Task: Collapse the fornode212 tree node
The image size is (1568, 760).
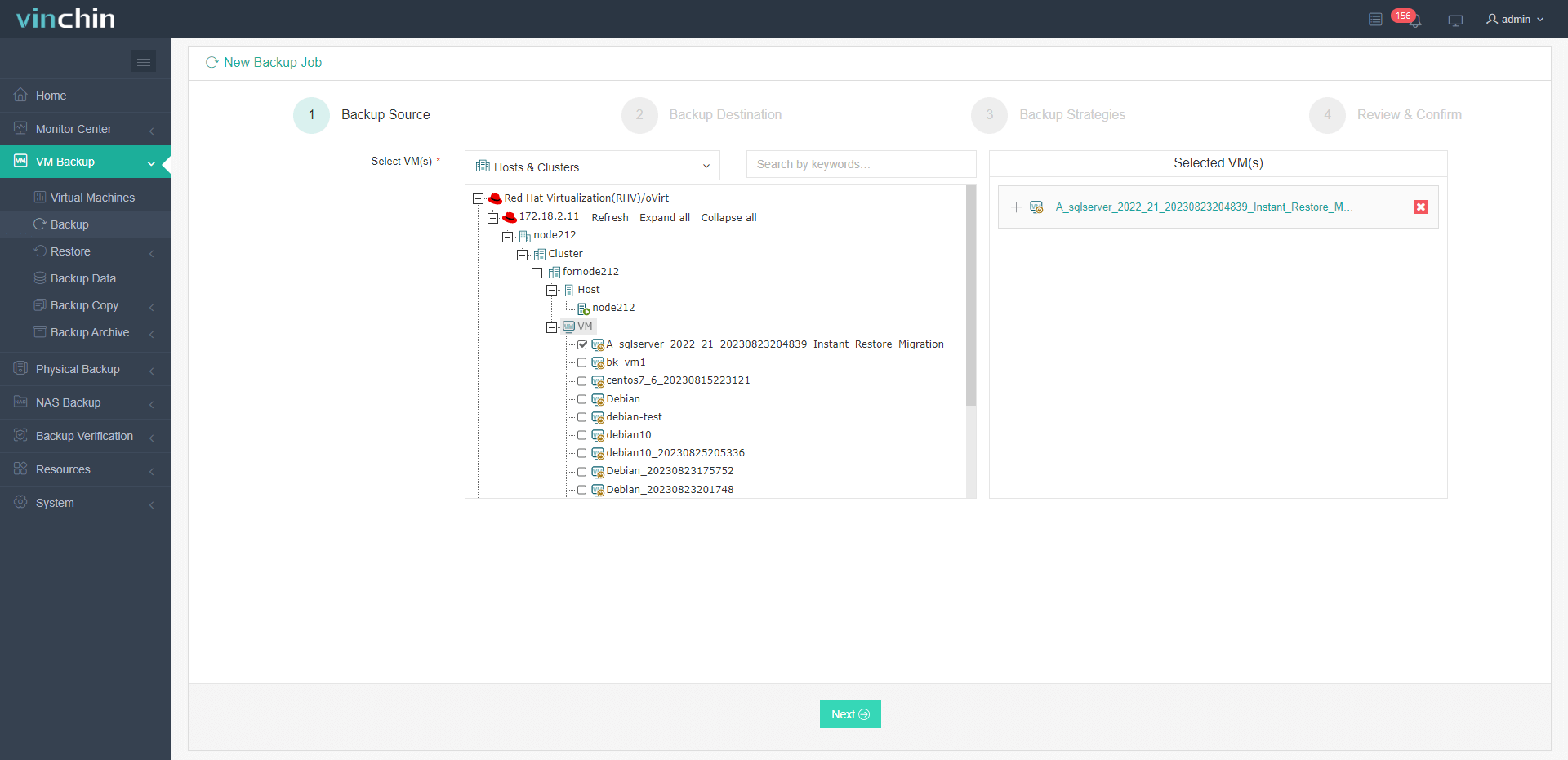Action: [x=537, y=273]
